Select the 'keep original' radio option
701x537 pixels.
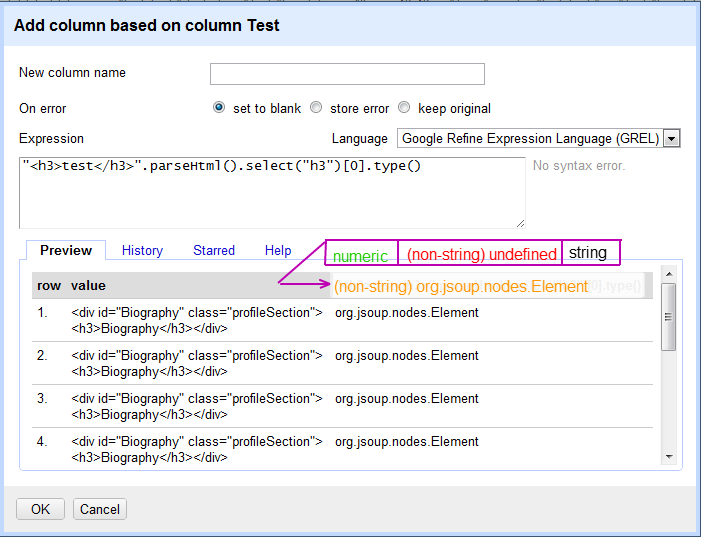click(x=404, y=108)
